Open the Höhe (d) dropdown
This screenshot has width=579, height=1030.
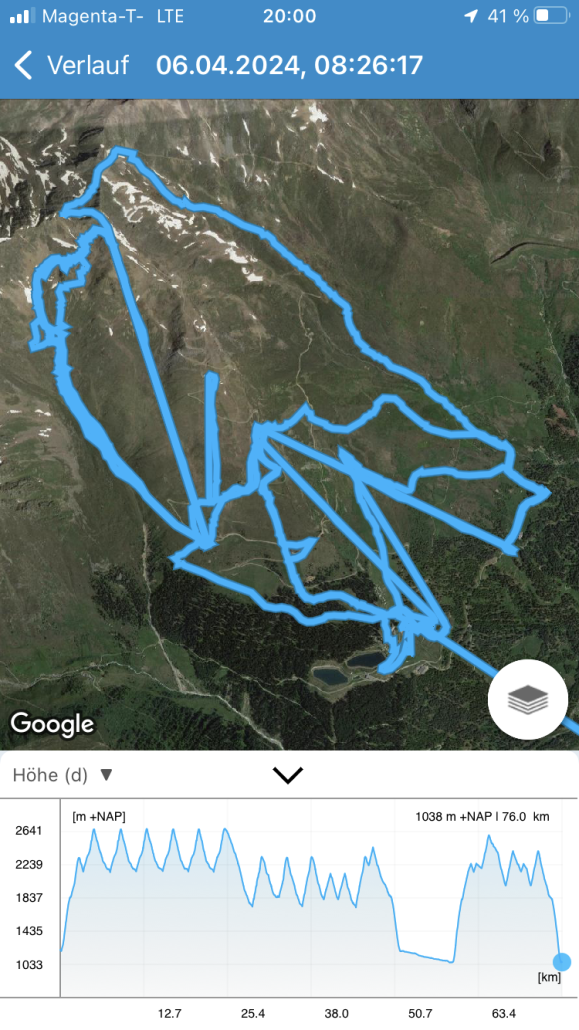point(62,775)
